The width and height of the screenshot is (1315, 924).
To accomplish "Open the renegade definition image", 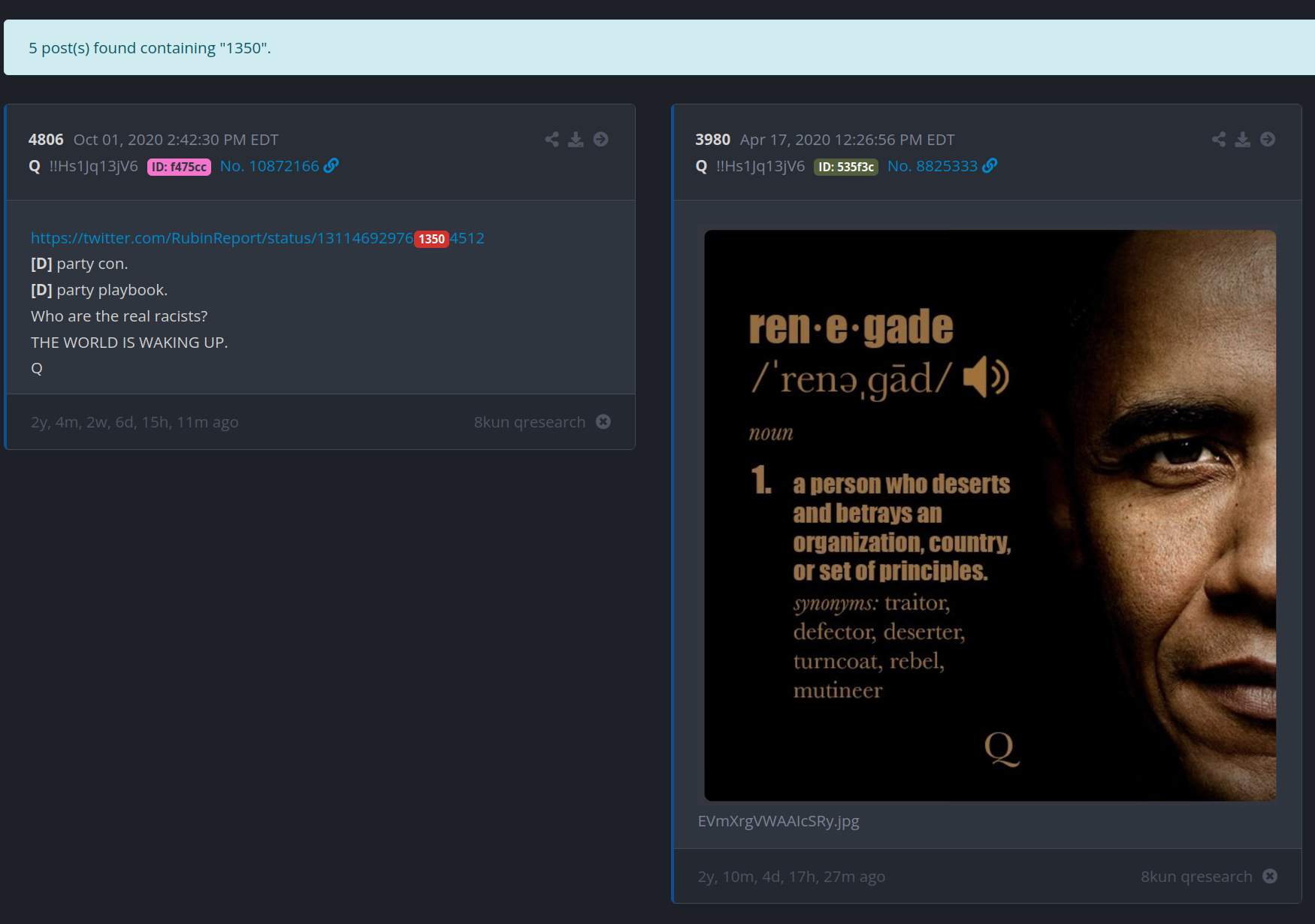I will [x=990, y=515].
